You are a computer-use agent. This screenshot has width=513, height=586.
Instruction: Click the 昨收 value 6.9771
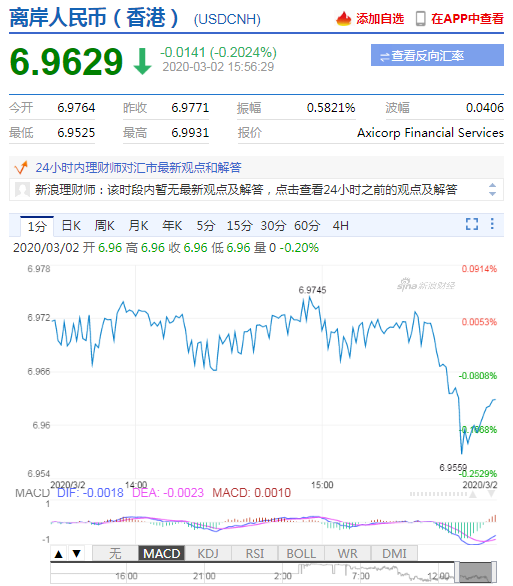point(190,108)
